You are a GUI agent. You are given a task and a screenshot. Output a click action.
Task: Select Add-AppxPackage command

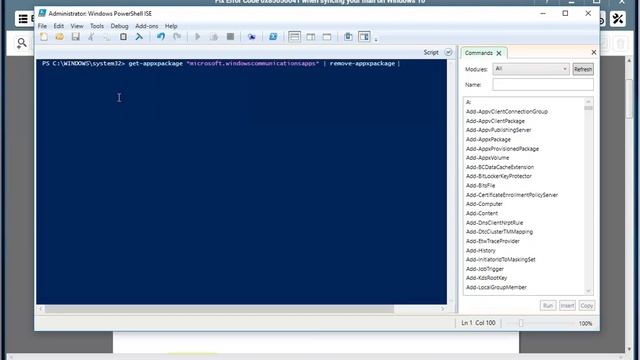tap(488, 139)
